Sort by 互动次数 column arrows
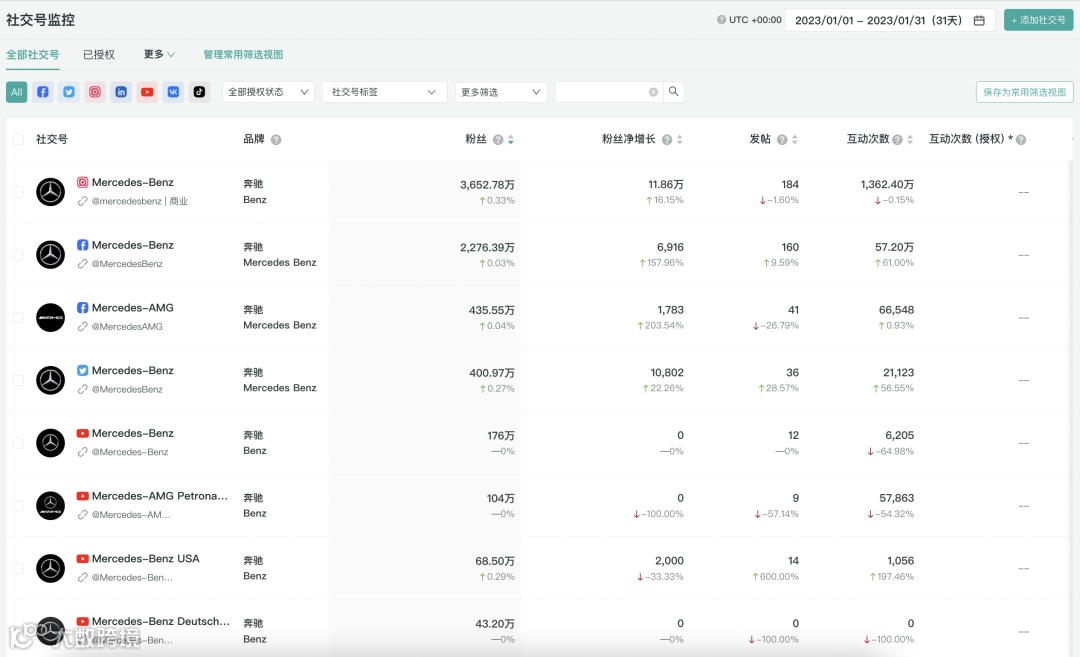 tap(910, 140)
